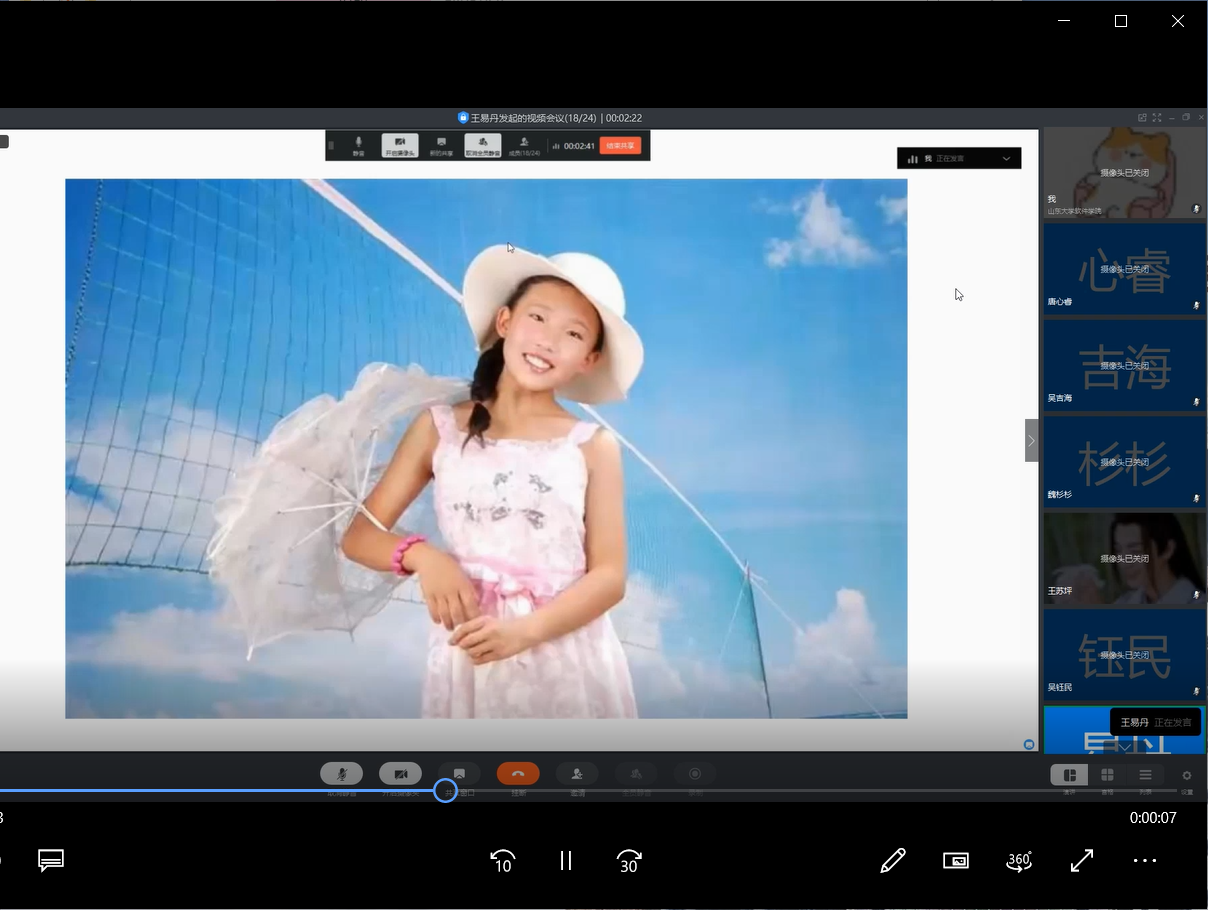This screenshot has width=1208, height=910.
Task: Skip forward 30 seconds
Action: click(629, 861)
